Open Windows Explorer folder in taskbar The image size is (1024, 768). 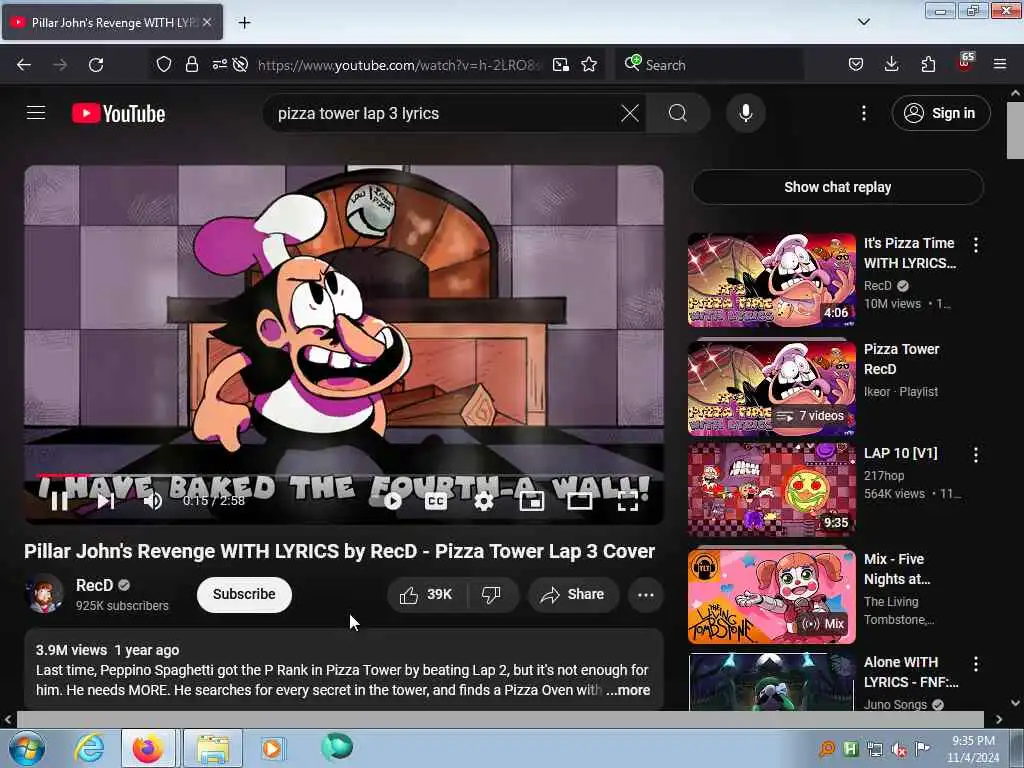212,748
